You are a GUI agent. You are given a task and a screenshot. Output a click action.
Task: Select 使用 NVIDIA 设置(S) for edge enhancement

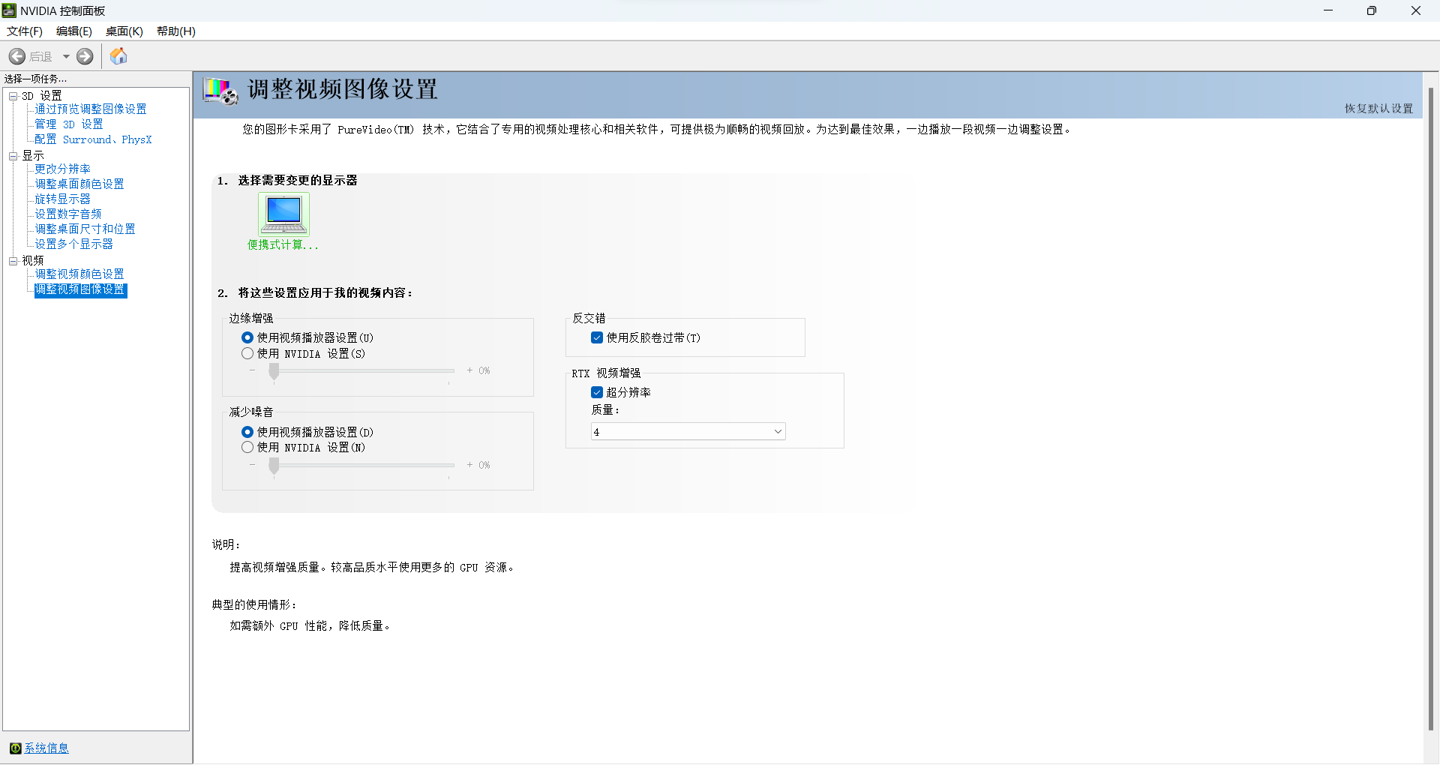247,354
